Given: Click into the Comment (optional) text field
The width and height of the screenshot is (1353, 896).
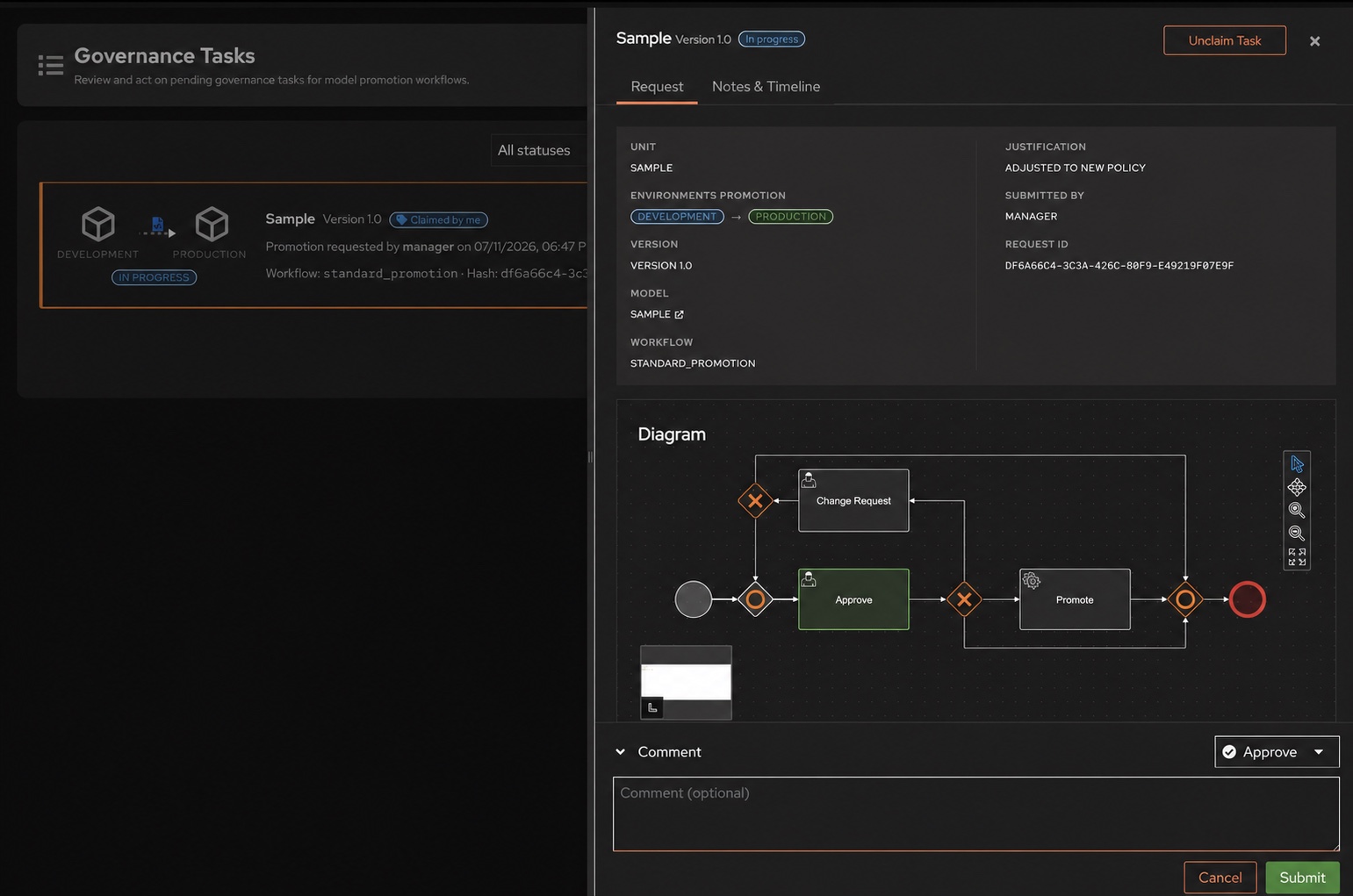Looking at the screenshot, I should click(975, 814).
